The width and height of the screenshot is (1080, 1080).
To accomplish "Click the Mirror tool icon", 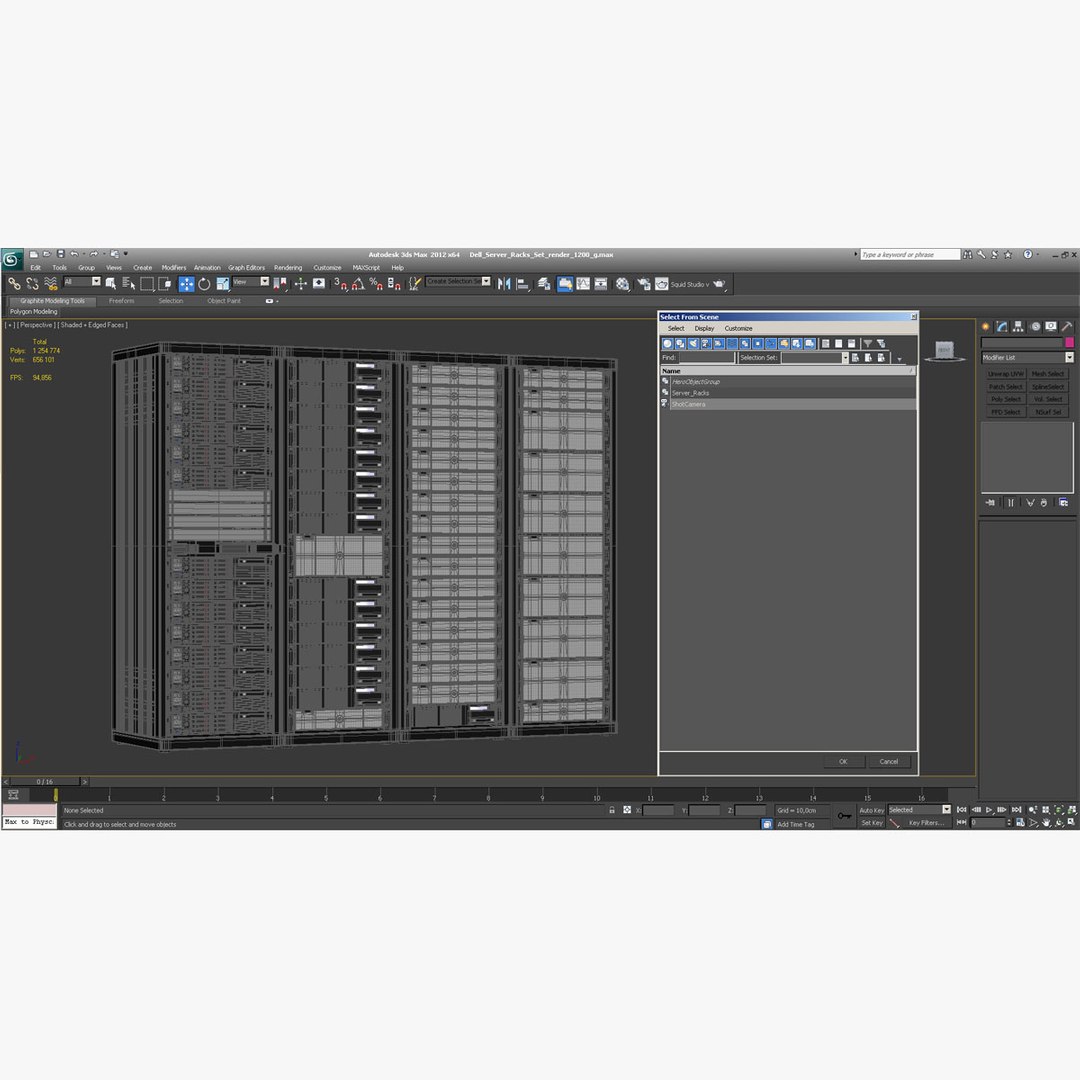I will pos(504,283).
